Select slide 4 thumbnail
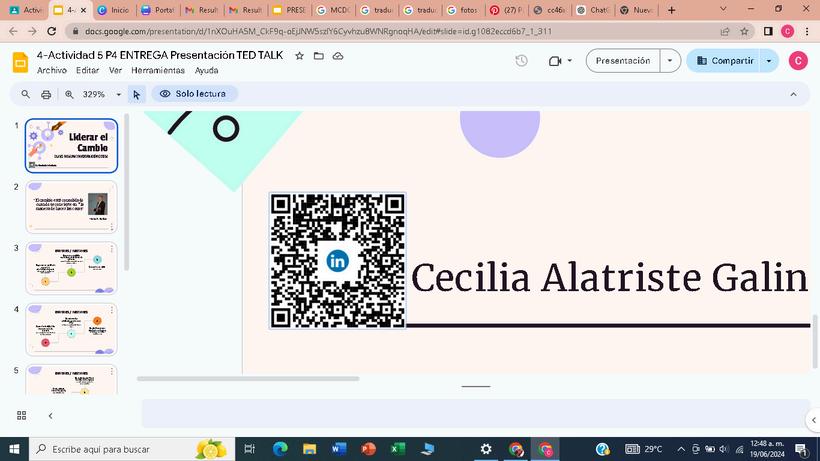Viewport: 820px width, 461px height. click(71, 329)
